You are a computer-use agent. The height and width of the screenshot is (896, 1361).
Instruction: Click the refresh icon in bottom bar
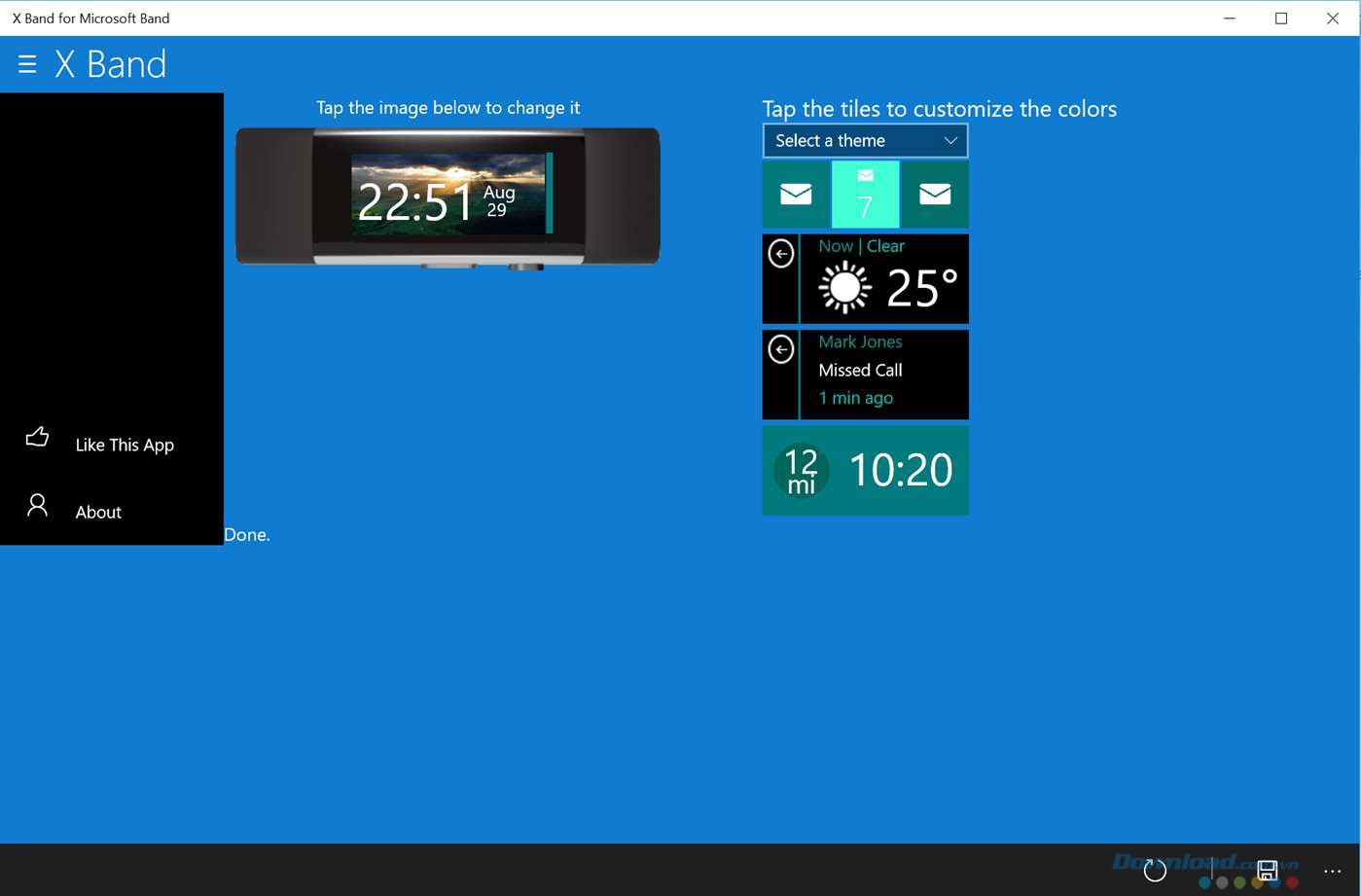coord(1155,871)
